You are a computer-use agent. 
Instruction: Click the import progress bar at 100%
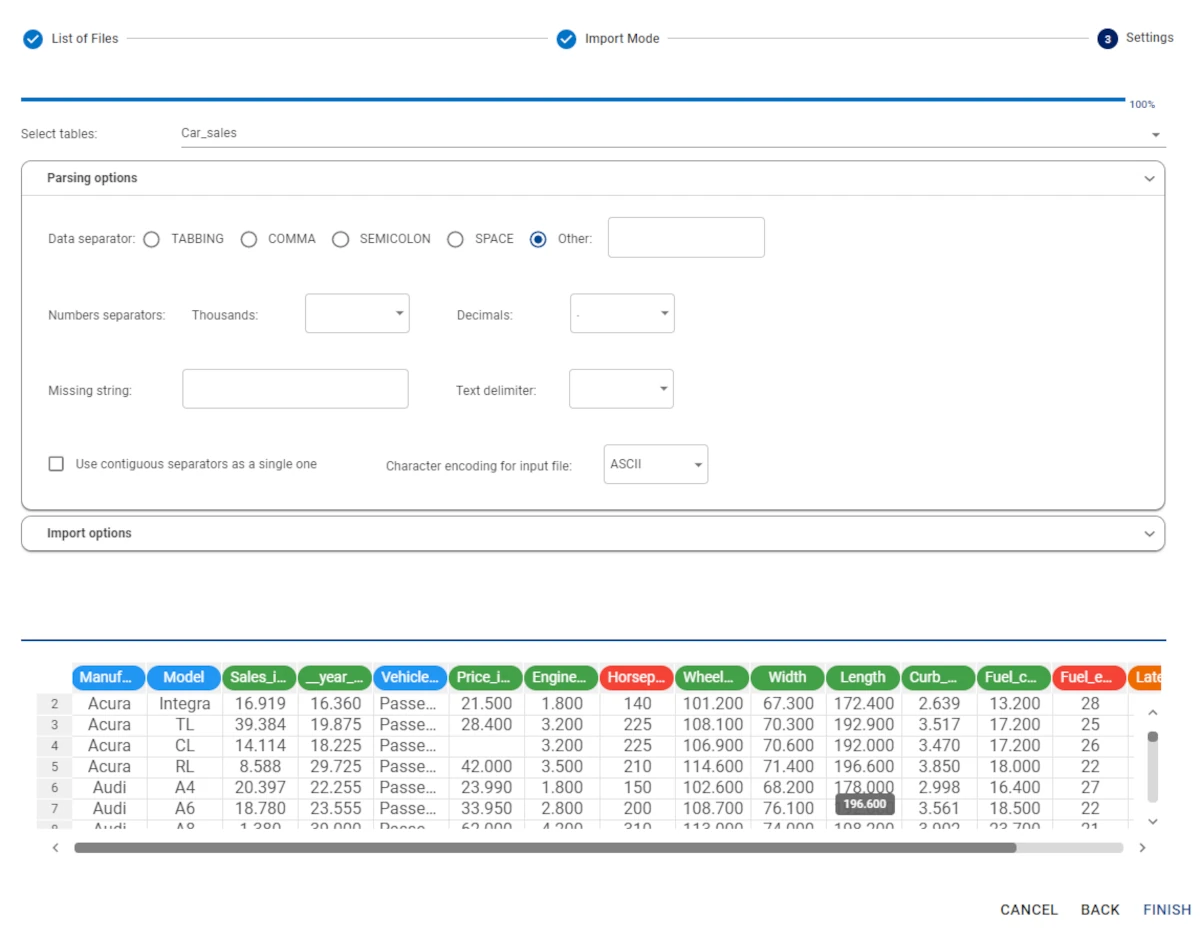[x=573, y=99]
